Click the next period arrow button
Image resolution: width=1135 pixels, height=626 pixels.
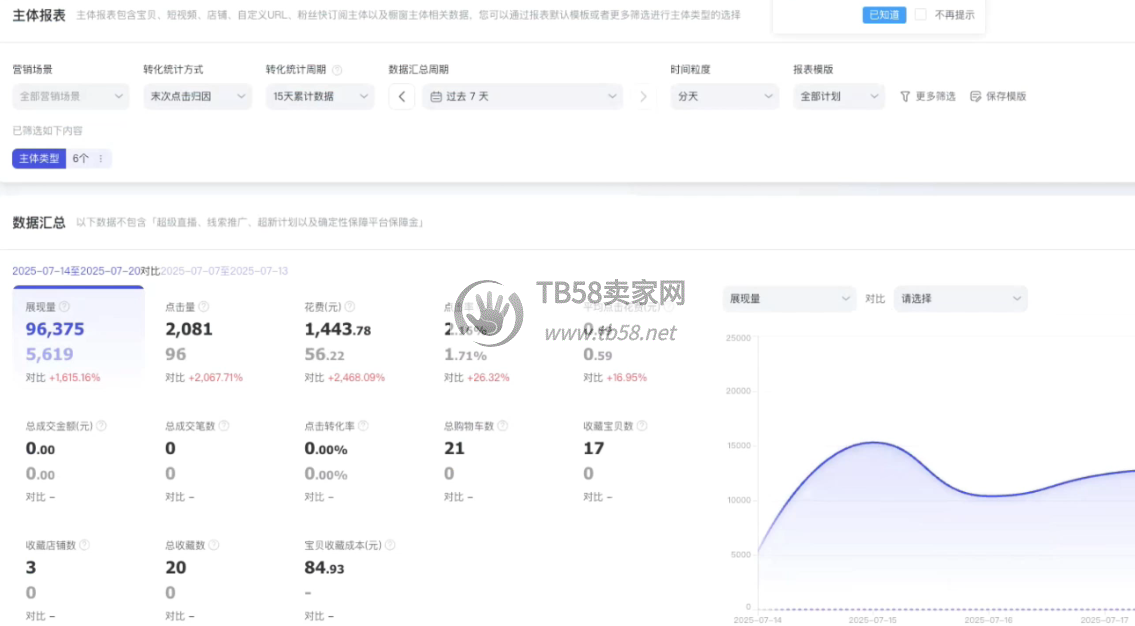pyautogui.click(x=643, y=97)
